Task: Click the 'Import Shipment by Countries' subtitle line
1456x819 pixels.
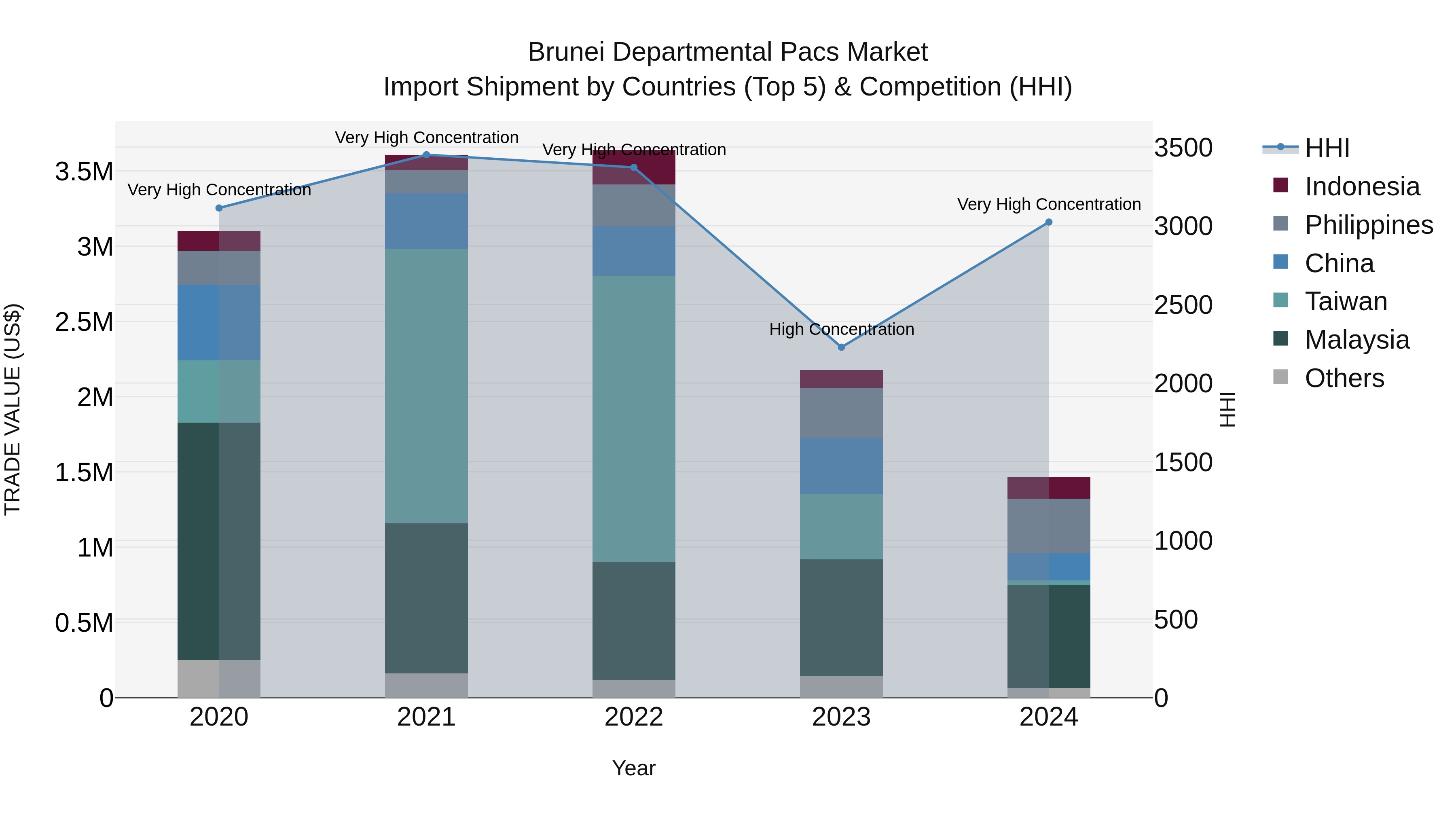Action: 728,87
